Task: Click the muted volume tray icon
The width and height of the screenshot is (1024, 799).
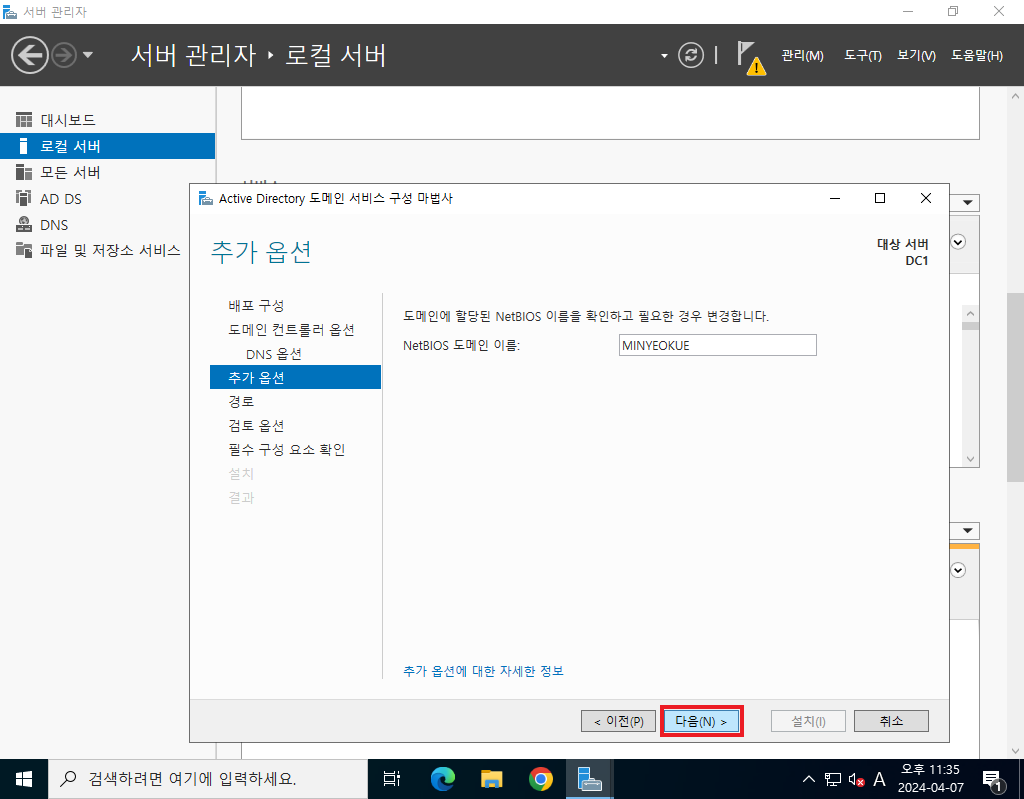Action: coord(856,779)
